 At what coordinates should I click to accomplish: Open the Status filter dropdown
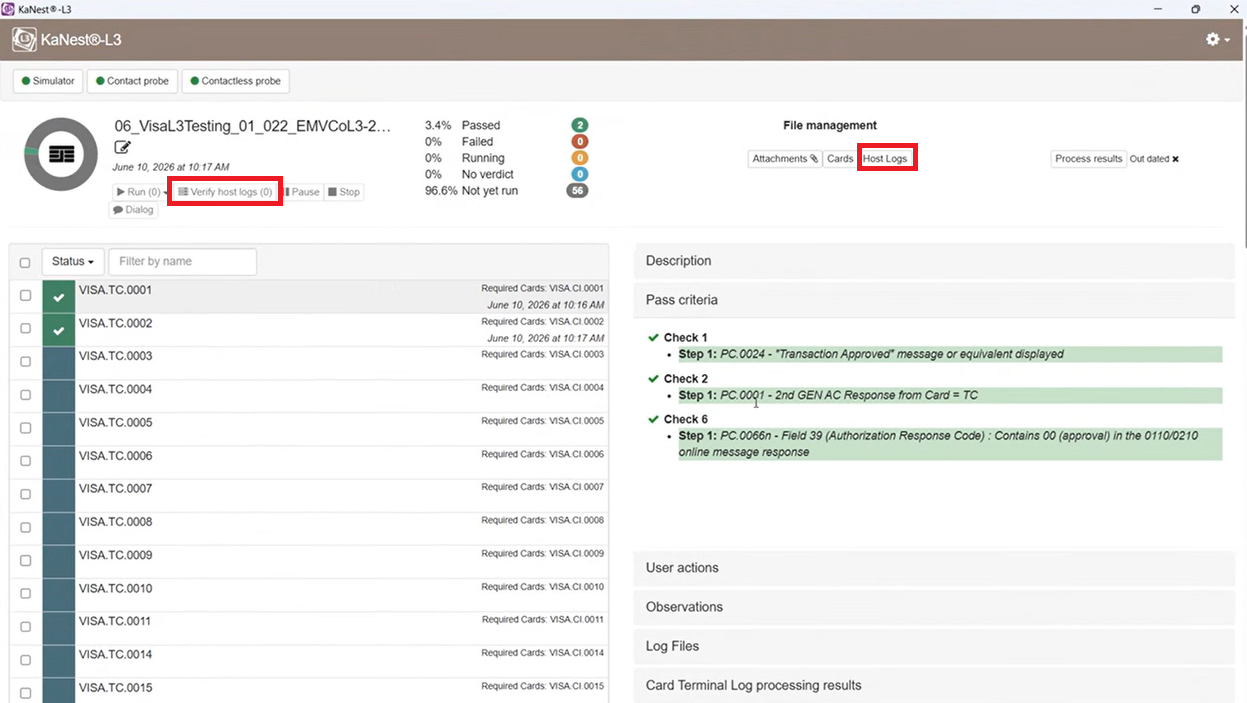(x=72, y=261)
